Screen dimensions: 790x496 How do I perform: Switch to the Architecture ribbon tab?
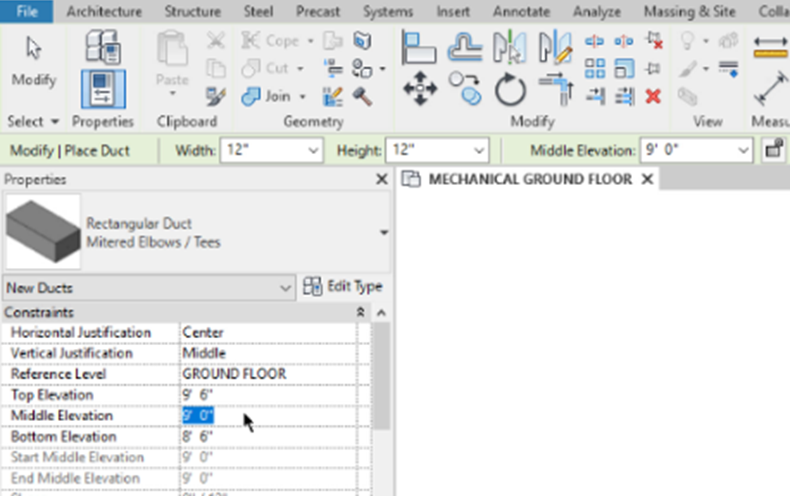point(104,11)
